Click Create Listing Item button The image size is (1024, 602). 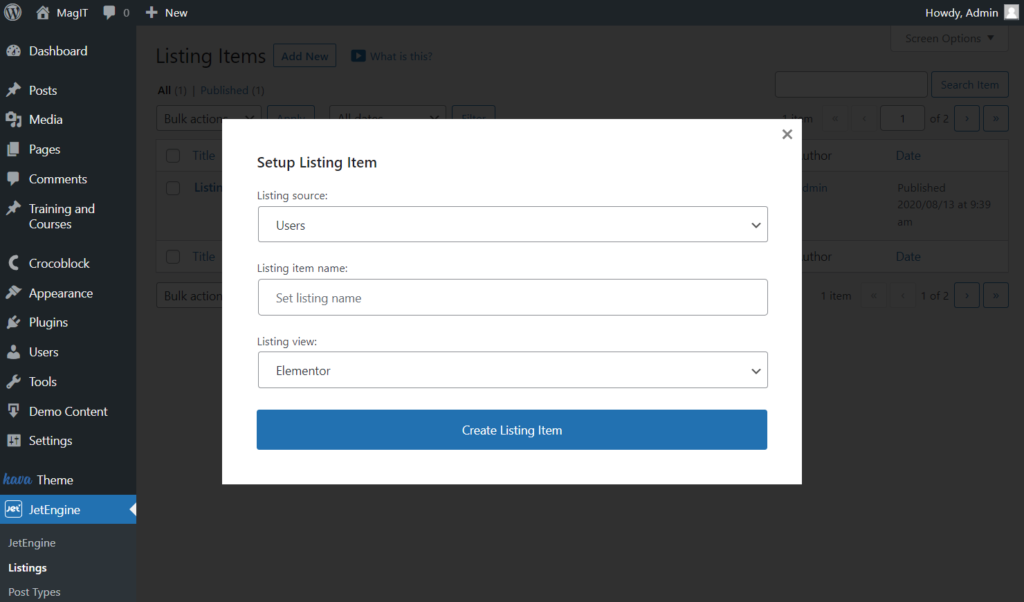pyautogui.click(x=512, y=430)
